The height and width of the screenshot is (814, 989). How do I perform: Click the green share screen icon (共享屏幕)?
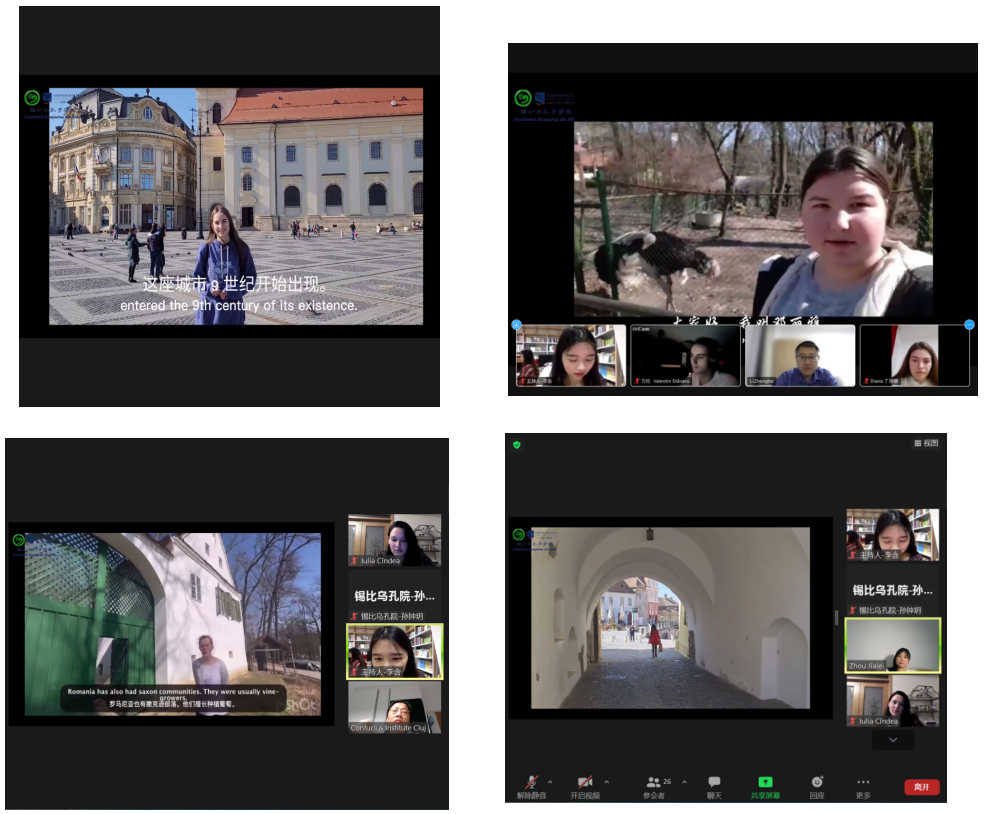click(x=765, y=782)
